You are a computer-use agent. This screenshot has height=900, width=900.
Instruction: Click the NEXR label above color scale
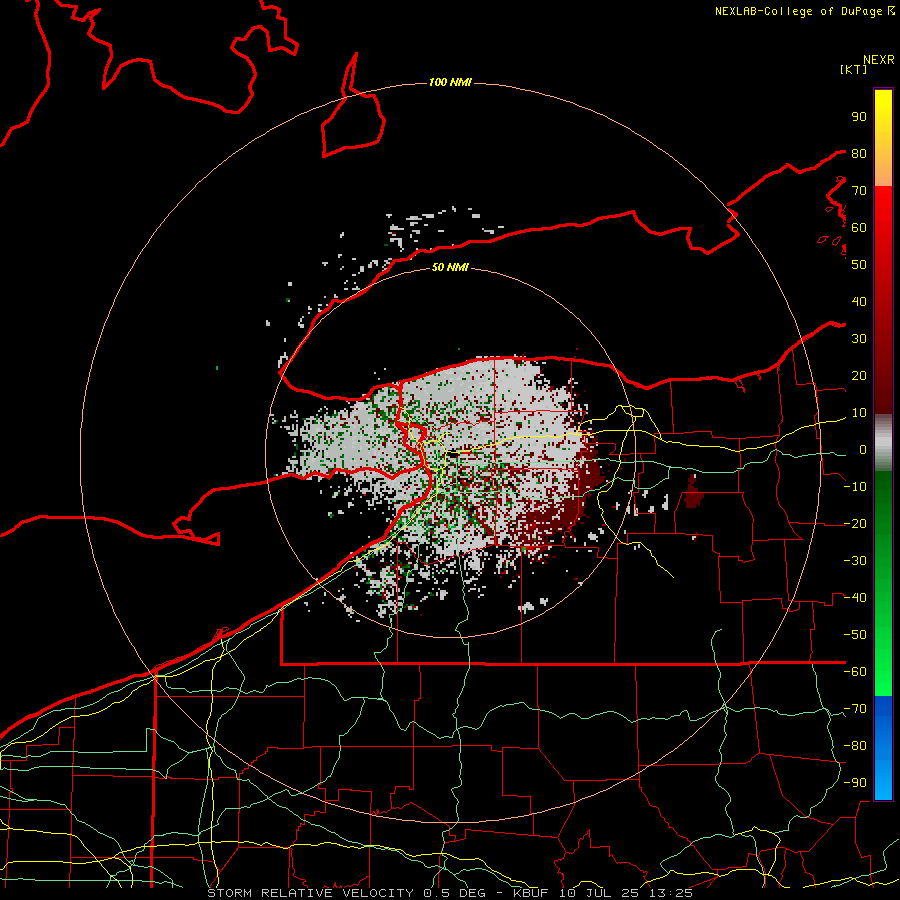(x=879, y=60)
